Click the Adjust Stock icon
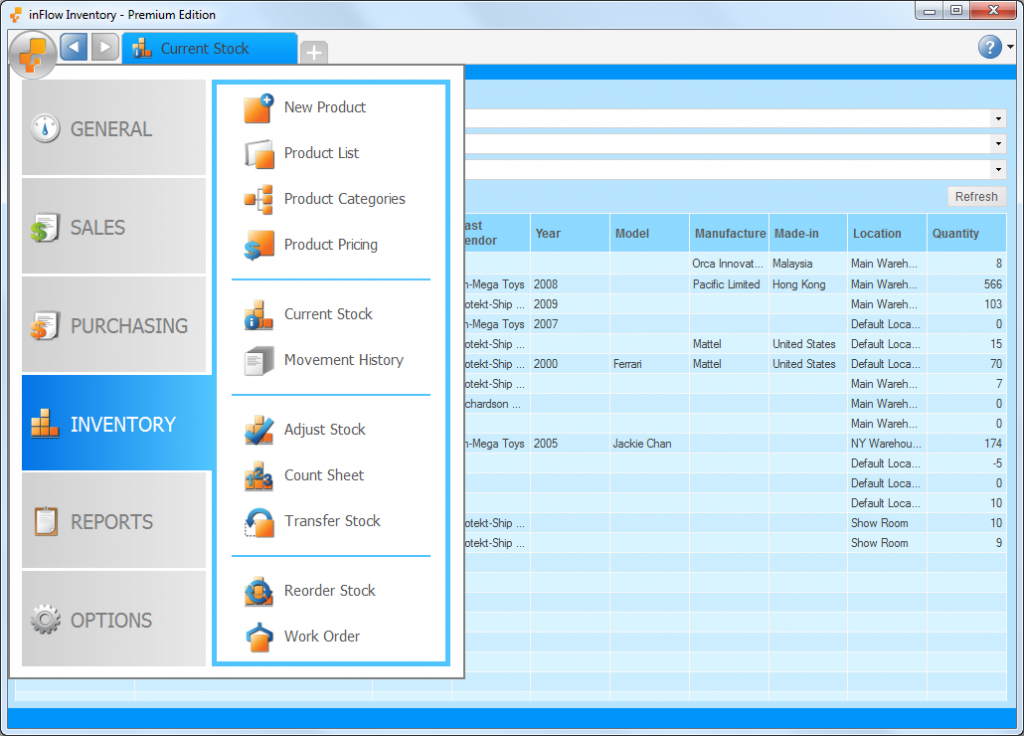This screenshot has height=736, width=1024. tap(257, 429)
